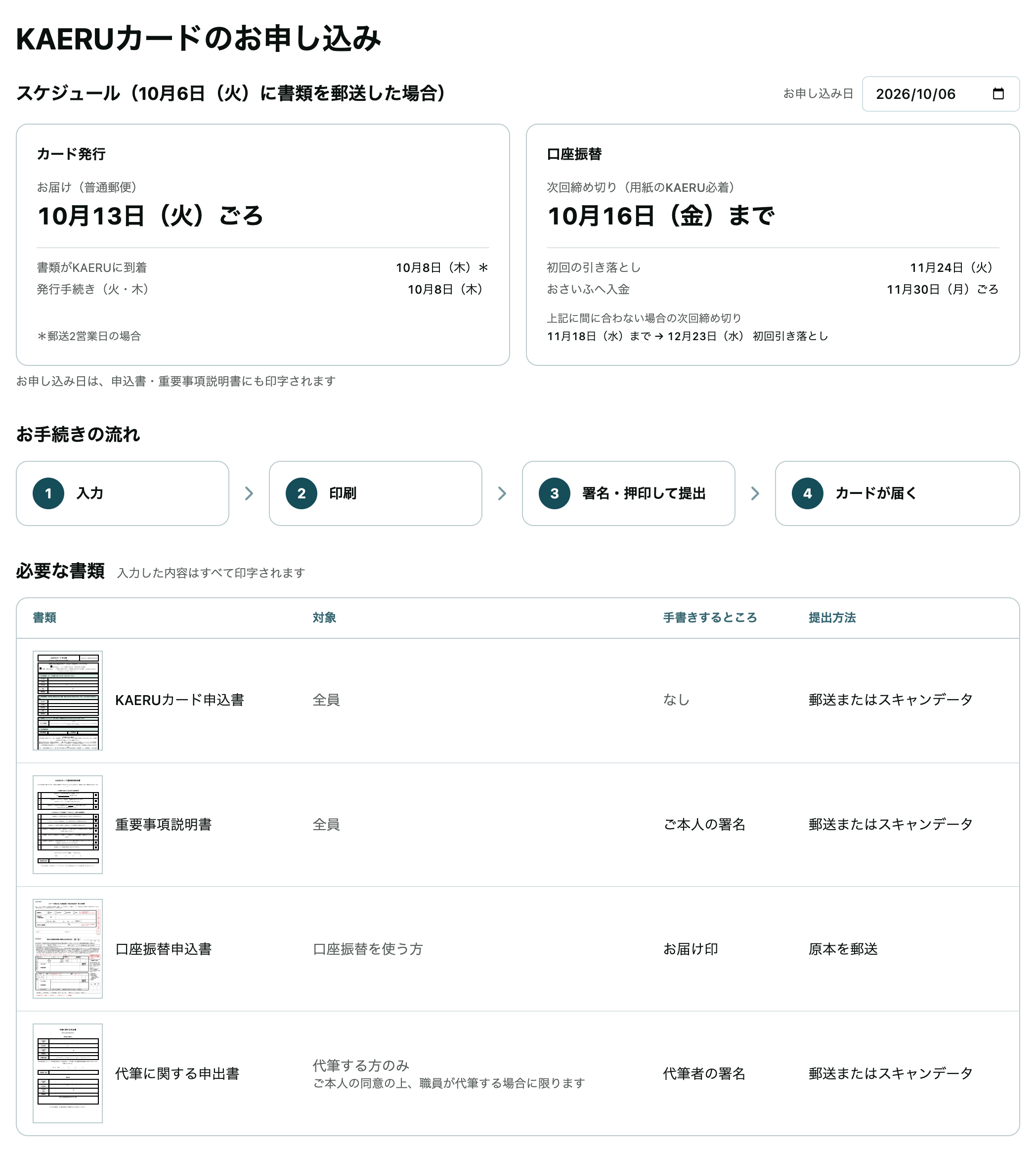1036x1152 pixels.
Task: Click the 代筆に関する申出書 document name
Action: pos(177,1073)
